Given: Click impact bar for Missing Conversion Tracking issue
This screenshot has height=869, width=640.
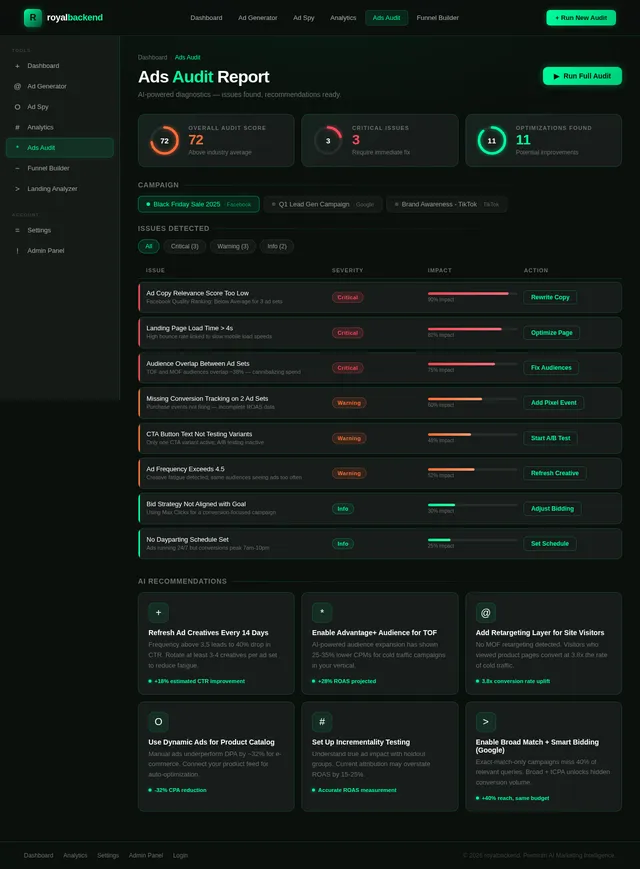Looking at the screenshot, I should (x=472, y=399).
